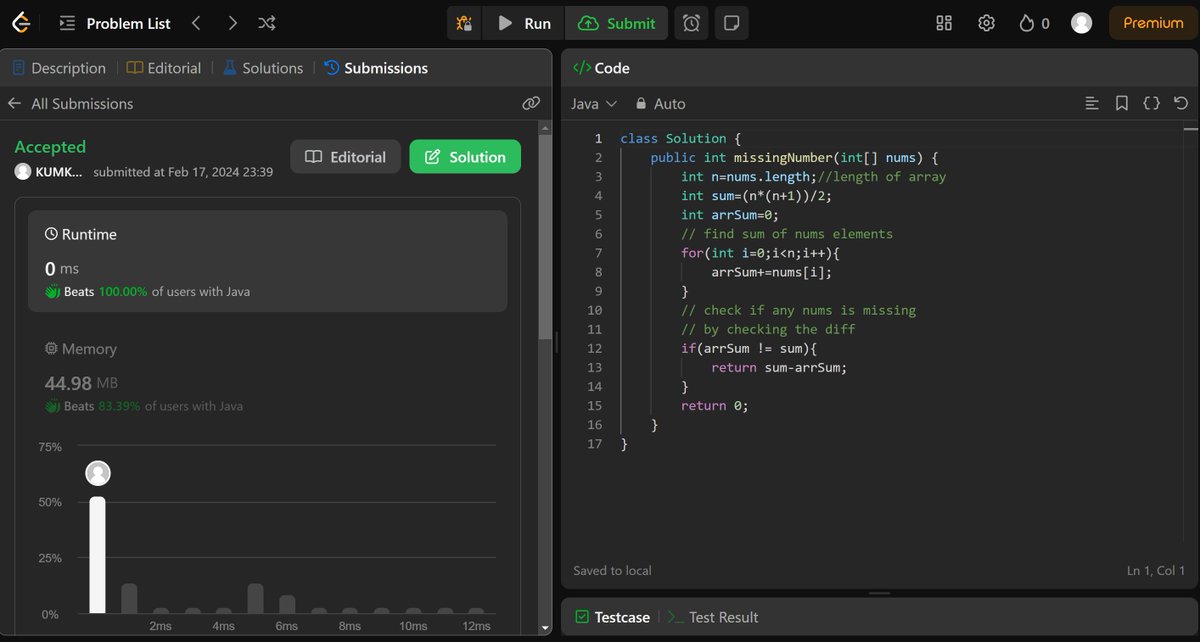1200x642 pixels.
Task: Open settings gear icon
Action: tap(987, 23)
